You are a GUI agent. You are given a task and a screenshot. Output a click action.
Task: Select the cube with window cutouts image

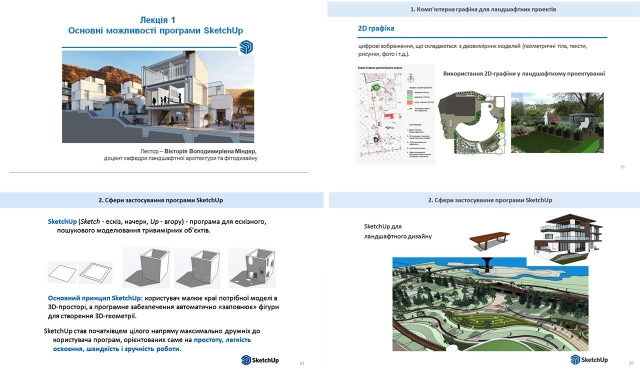252,268
